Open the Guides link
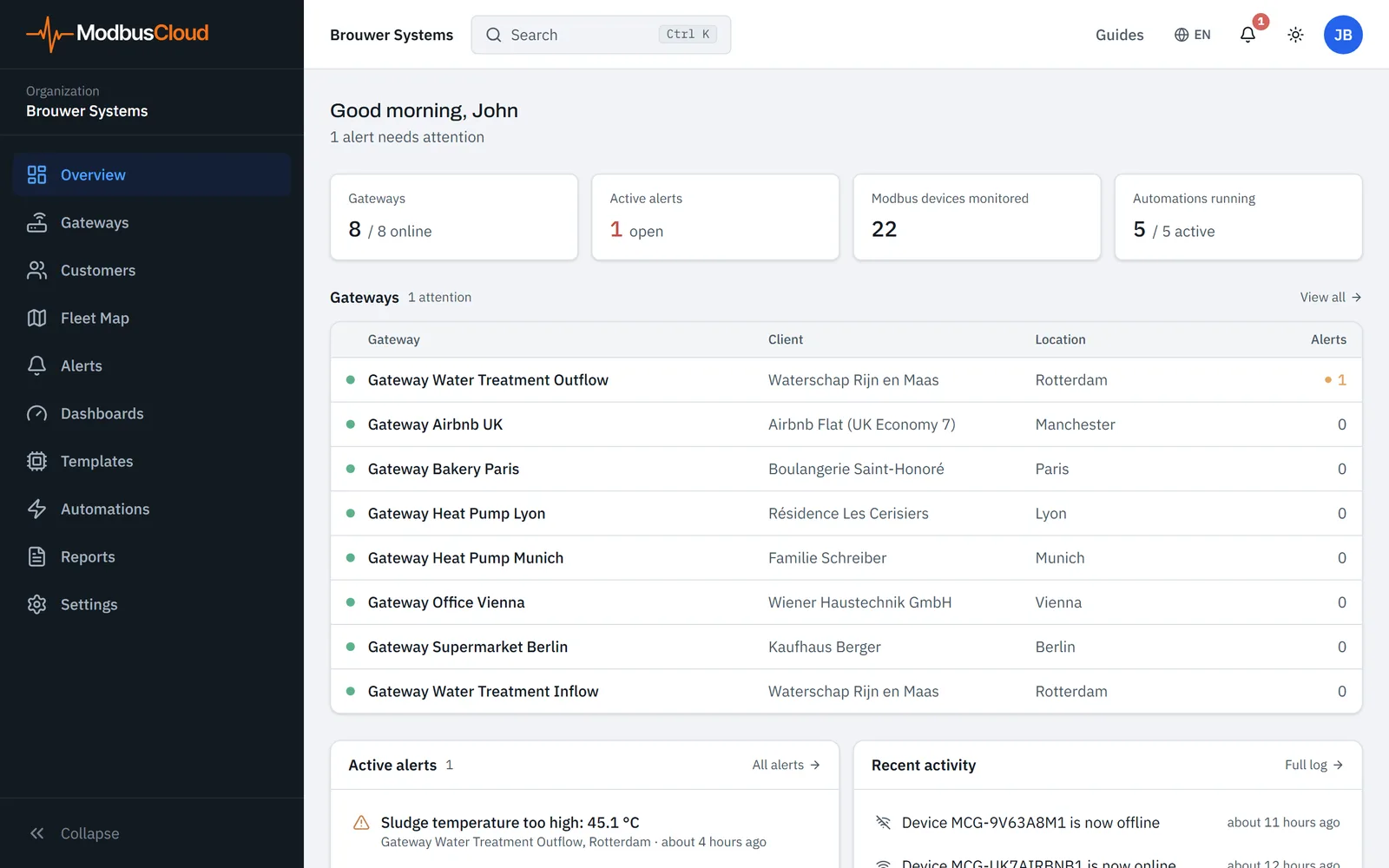The width and height of the screenshot is (1389, 868). pyautogui.click(x=1119, y=35)
